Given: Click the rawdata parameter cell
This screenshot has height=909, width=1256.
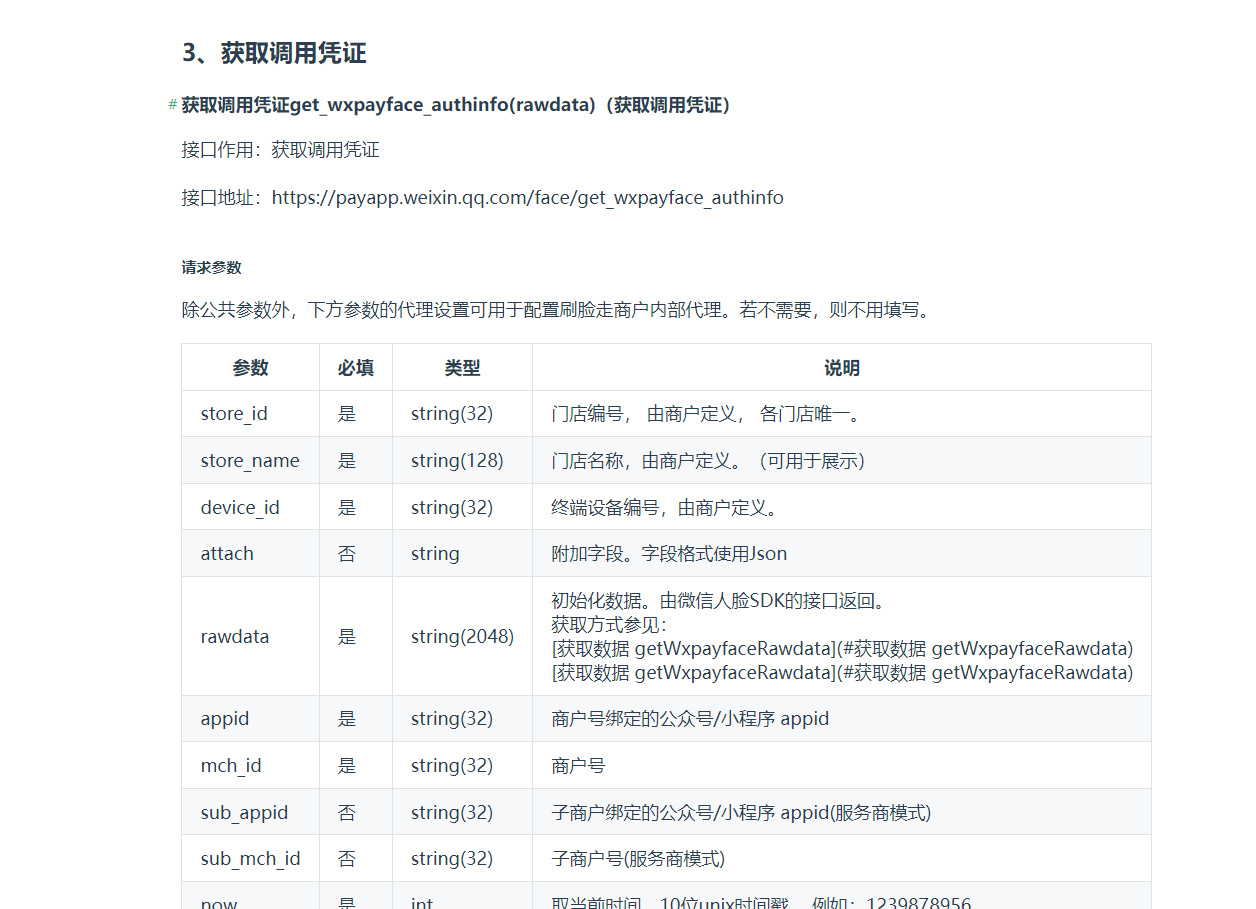Looking at the screenshot, I should [x=250, y=637].
